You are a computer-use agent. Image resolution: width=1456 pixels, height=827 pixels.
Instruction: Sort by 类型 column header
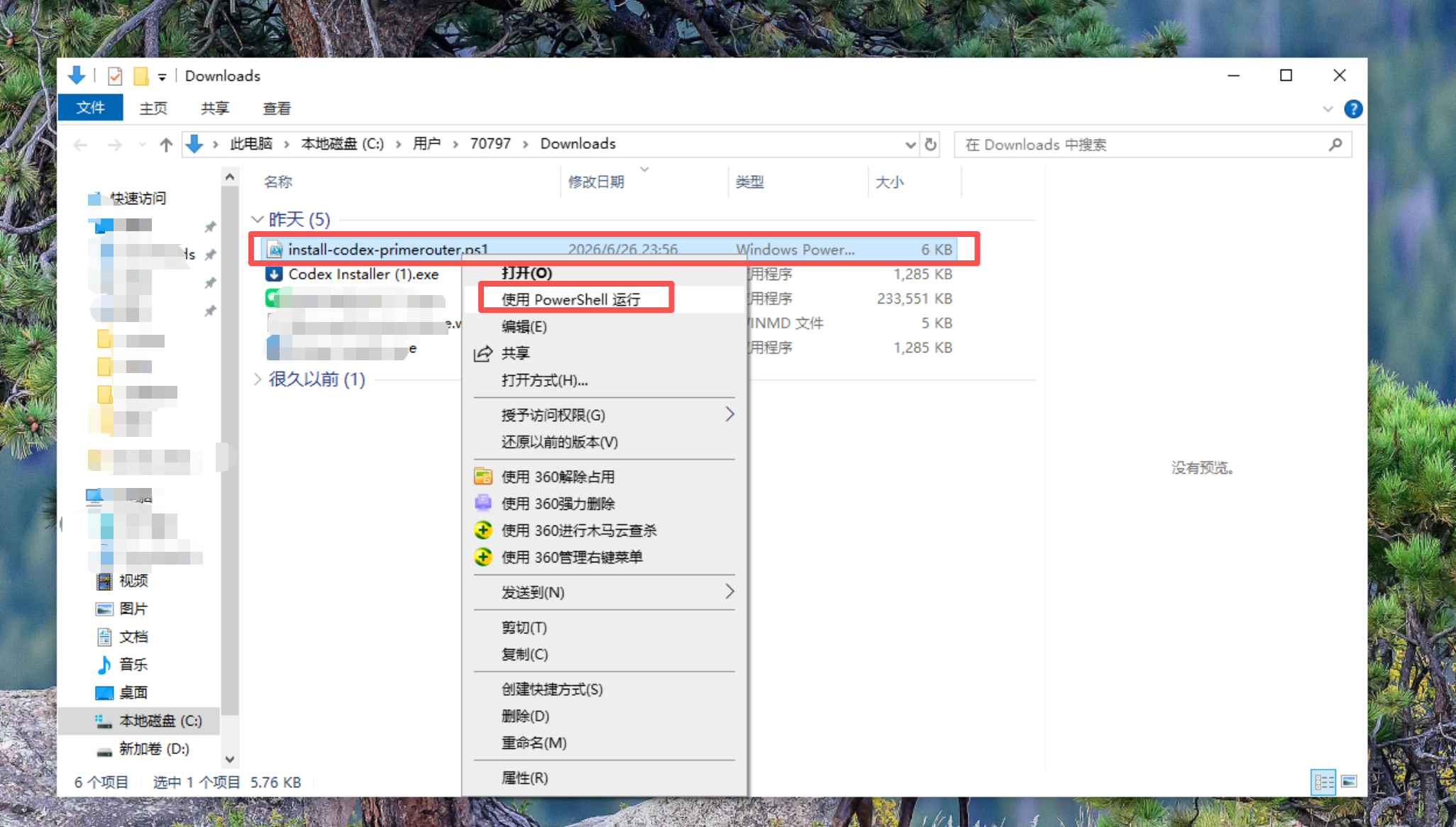coord(798,182)
